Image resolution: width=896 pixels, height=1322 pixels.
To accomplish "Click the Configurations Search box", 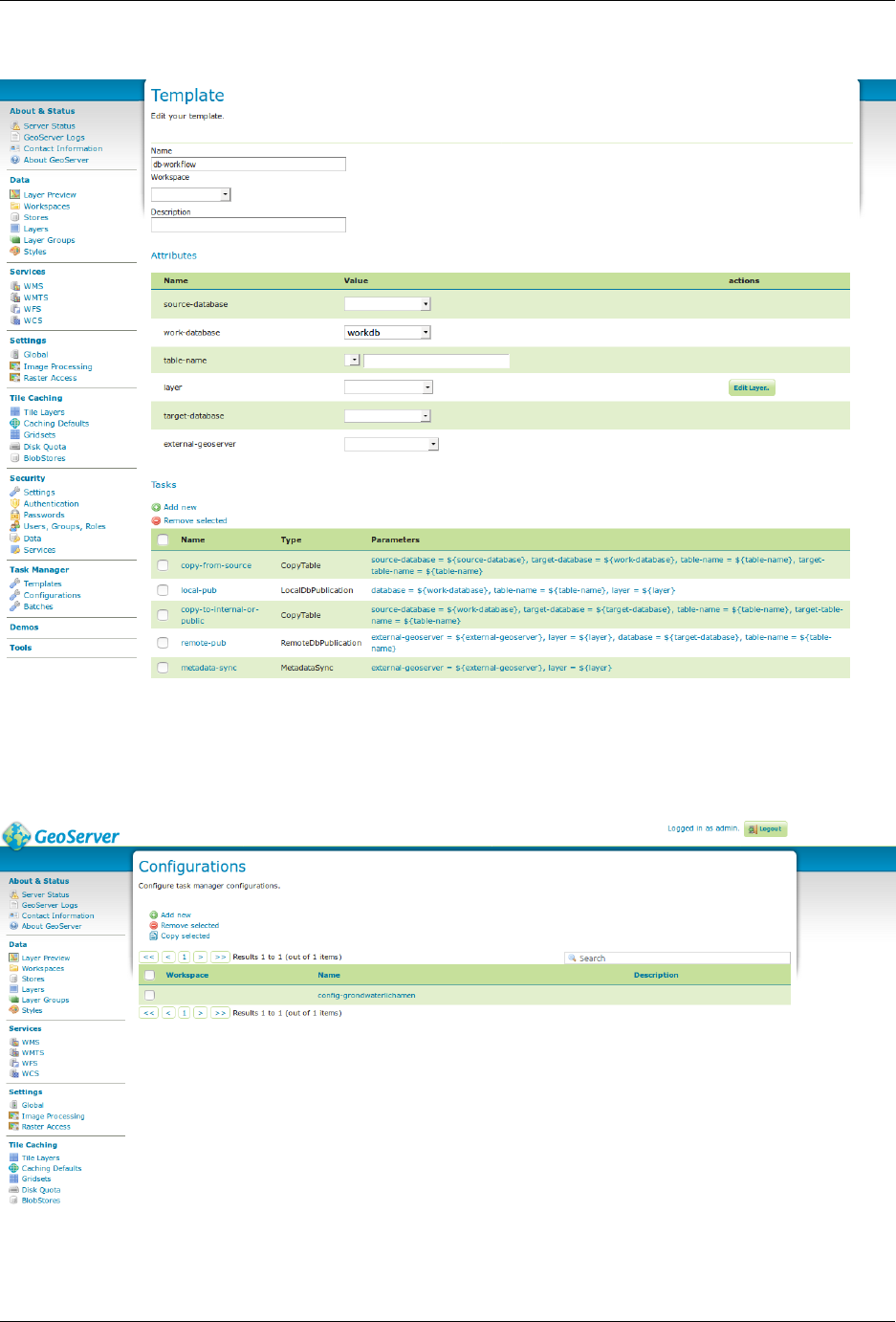I will (677, 958).
